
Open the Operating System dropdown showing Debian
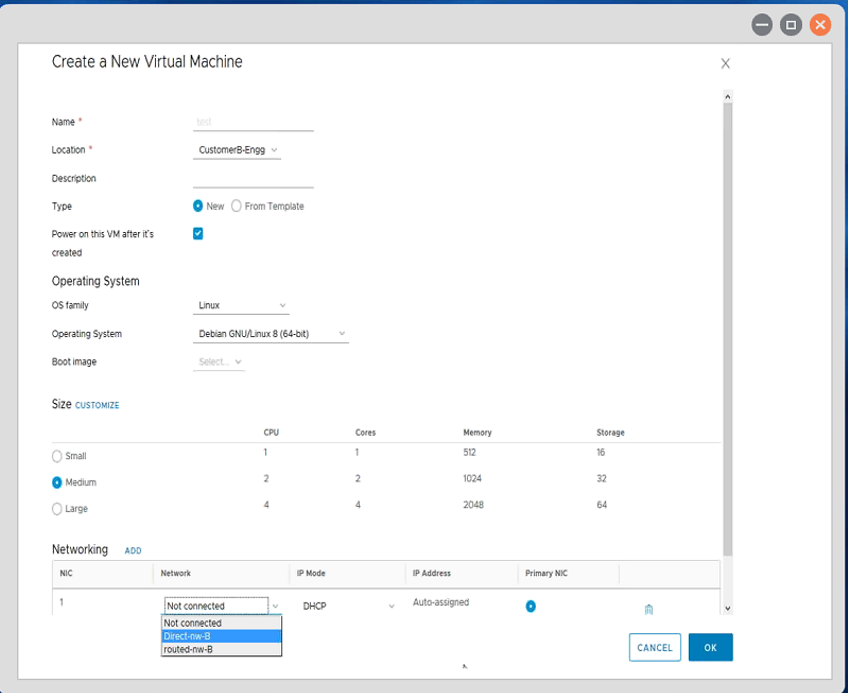271,334
